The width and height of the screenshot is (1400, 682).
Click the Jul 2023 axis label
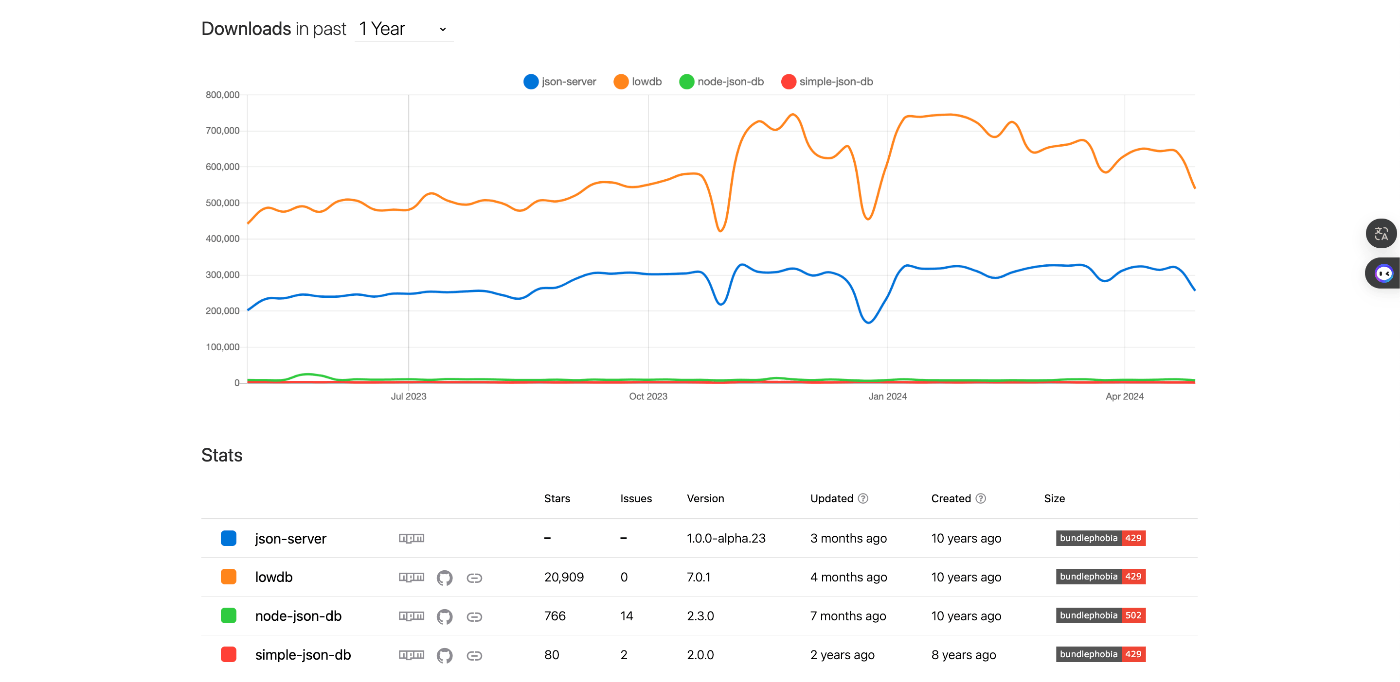(408, 397)
